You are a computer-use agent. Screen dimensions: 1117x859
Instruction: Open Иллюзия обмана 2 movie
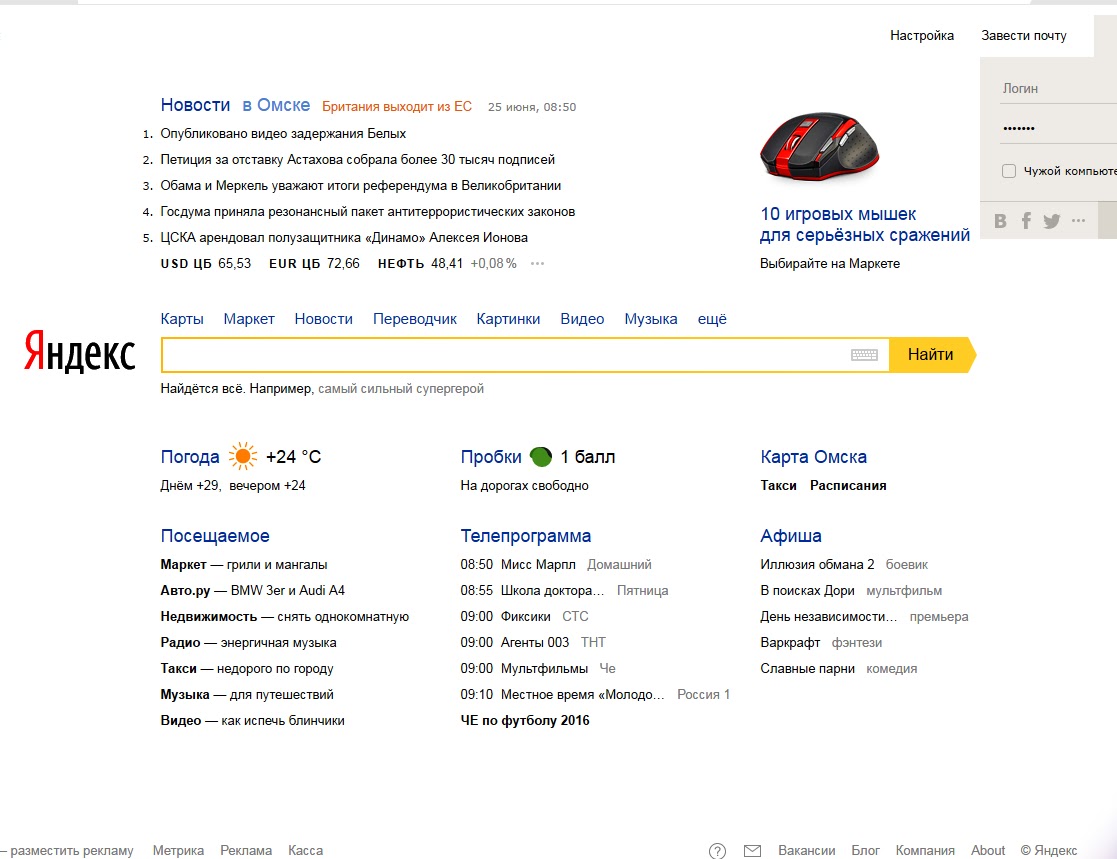pos(817,565)
